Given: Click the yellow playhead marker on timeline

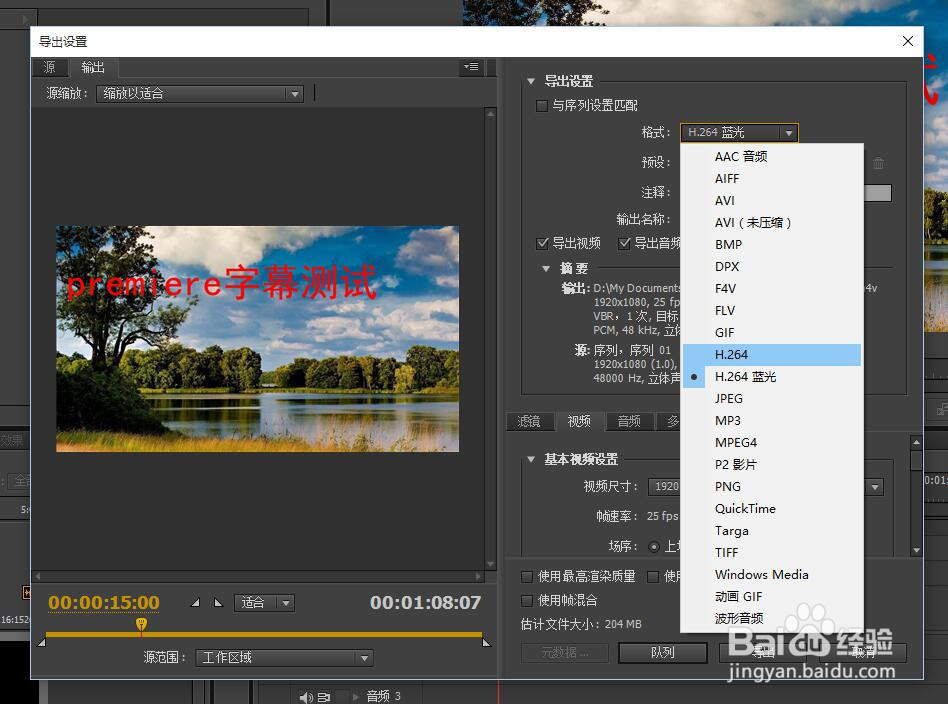Looking at the screenshot, I should (x=141, y=624).
